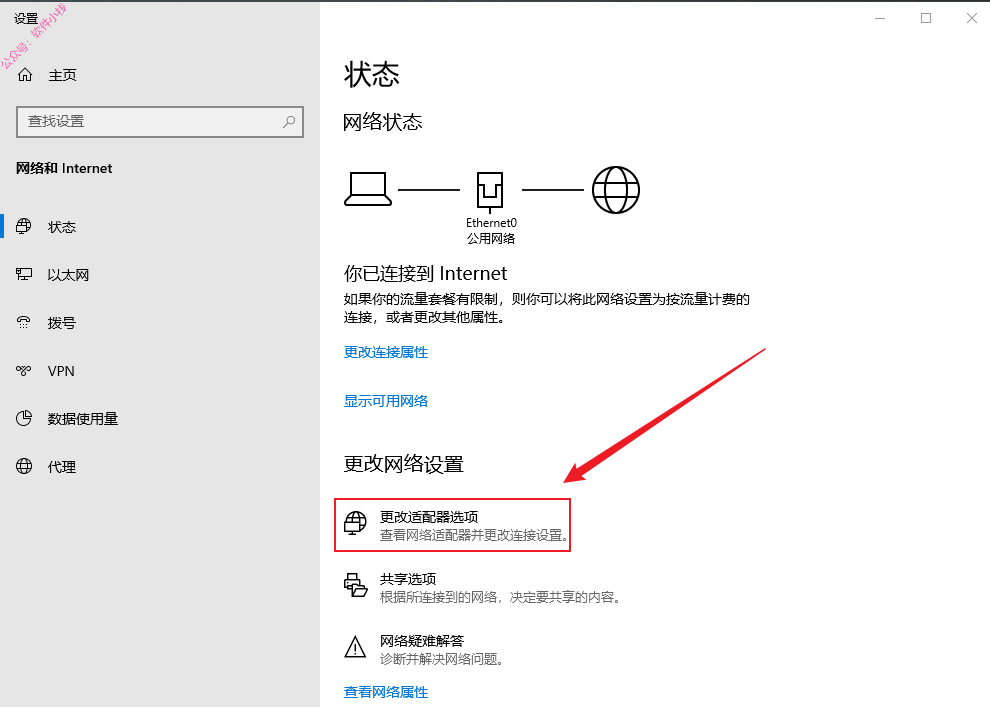Open the 查看网络属性 link

(x=386, y=692)
